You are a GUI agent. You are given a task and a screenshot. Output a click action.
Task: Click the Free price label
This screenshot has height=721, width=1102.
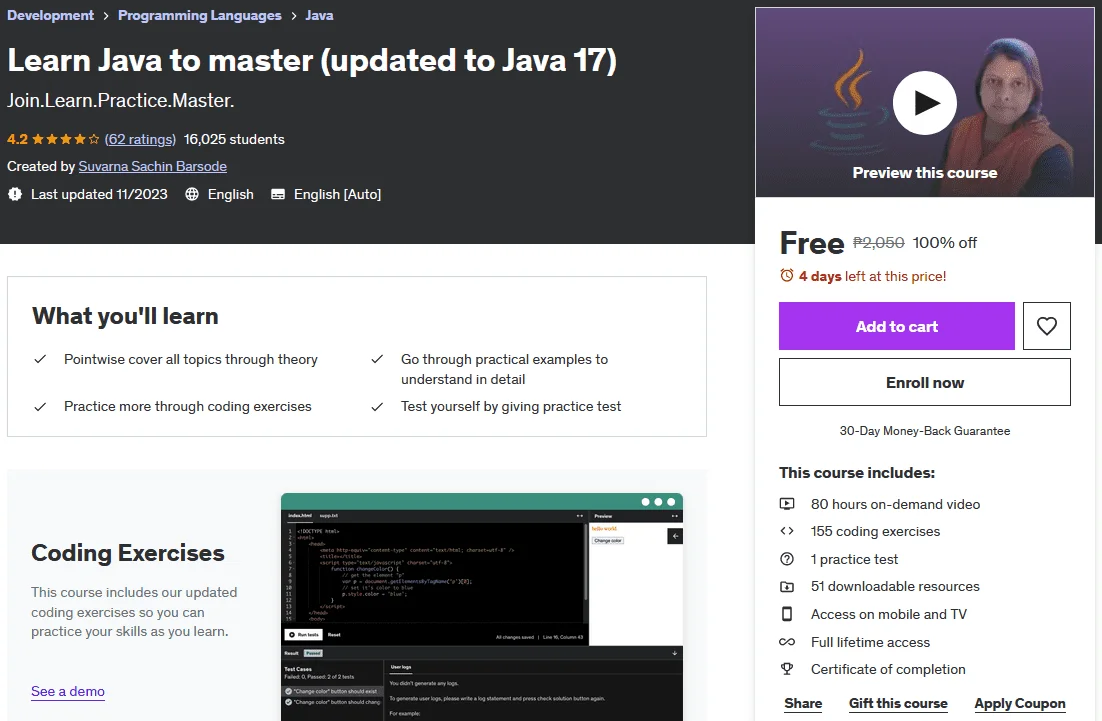coord(812,243)
